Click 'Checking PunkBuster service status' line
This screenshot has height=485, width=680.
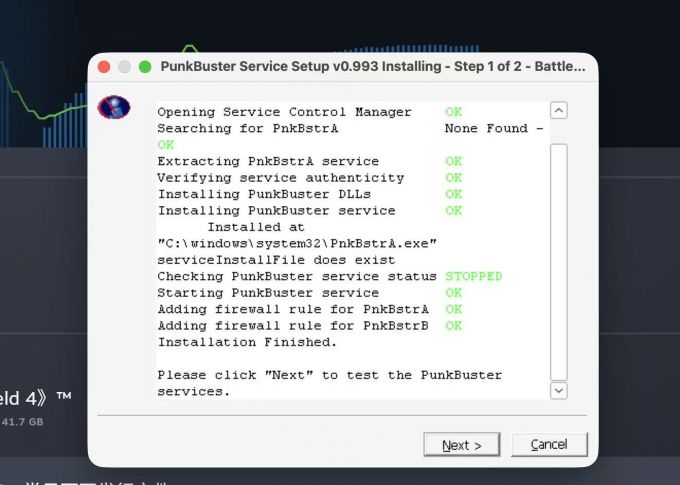point(297,277)
